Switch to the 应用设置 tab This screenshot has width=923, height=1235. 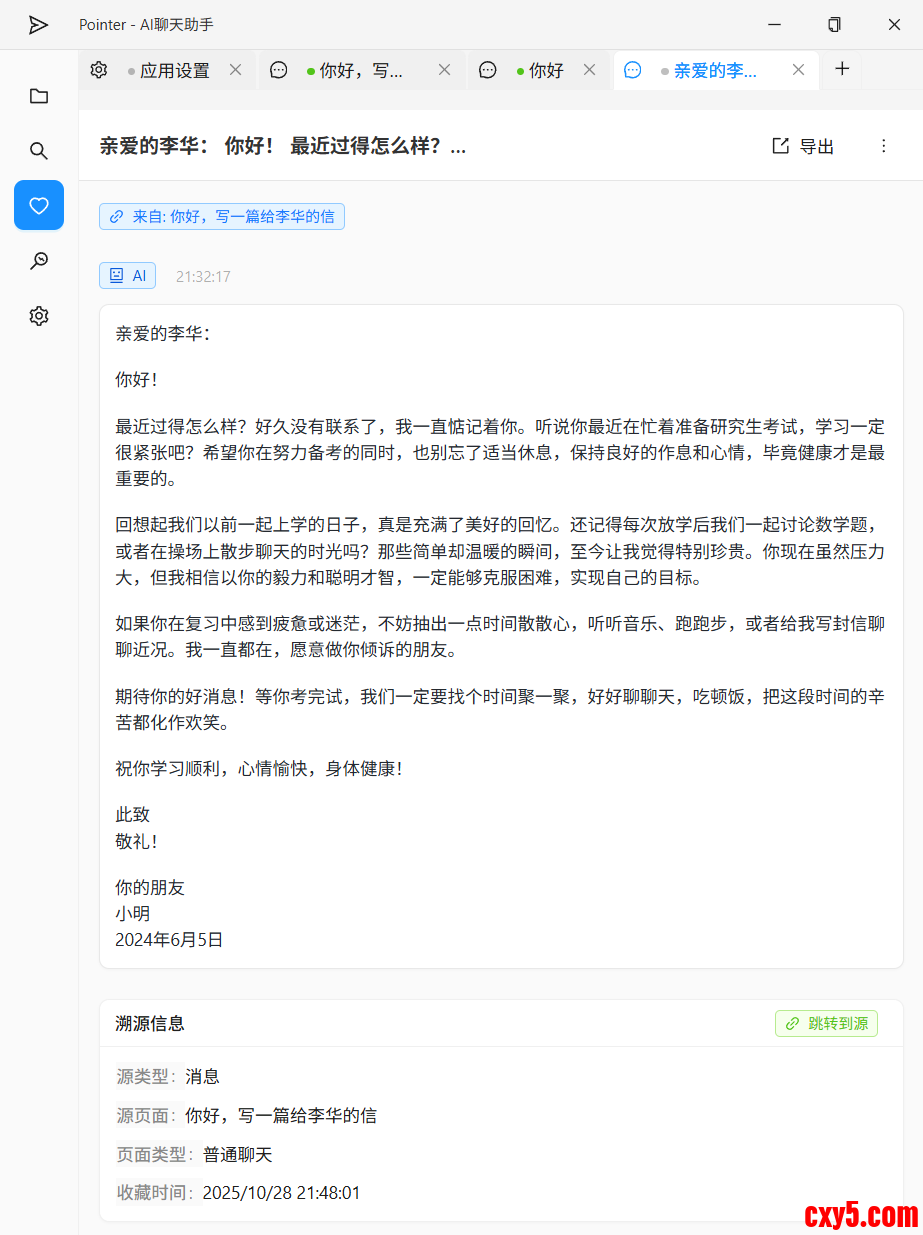click(x=168, y=70)
